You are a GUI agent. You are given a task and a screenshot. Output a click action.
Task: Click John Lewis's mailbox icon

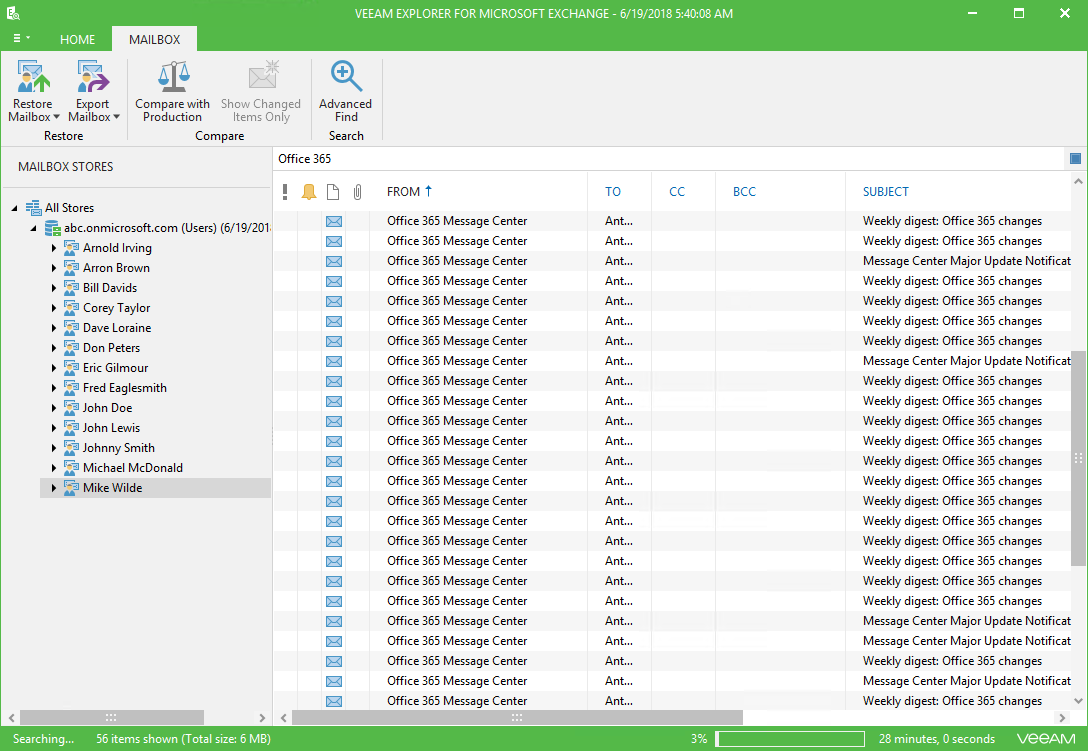click(71, 428)
